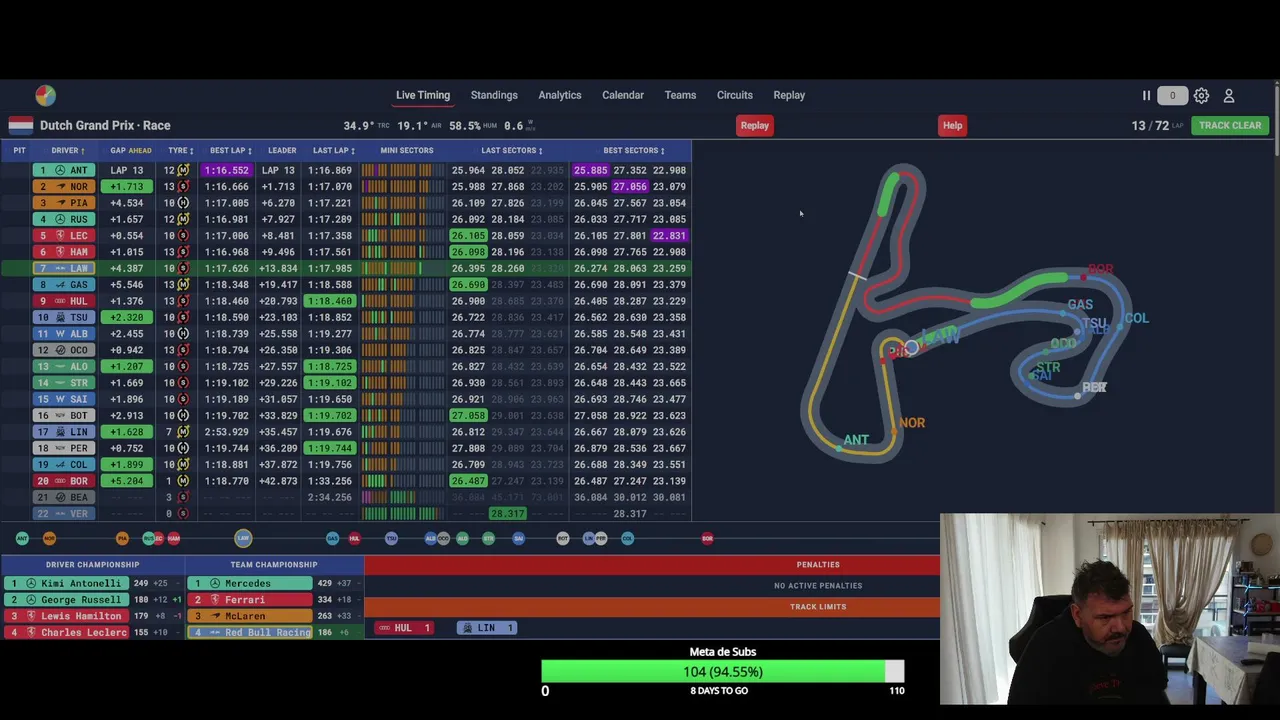Click LIN's medium tyre icon
This screenshot has width=1280, height=720.
[183, 432]
